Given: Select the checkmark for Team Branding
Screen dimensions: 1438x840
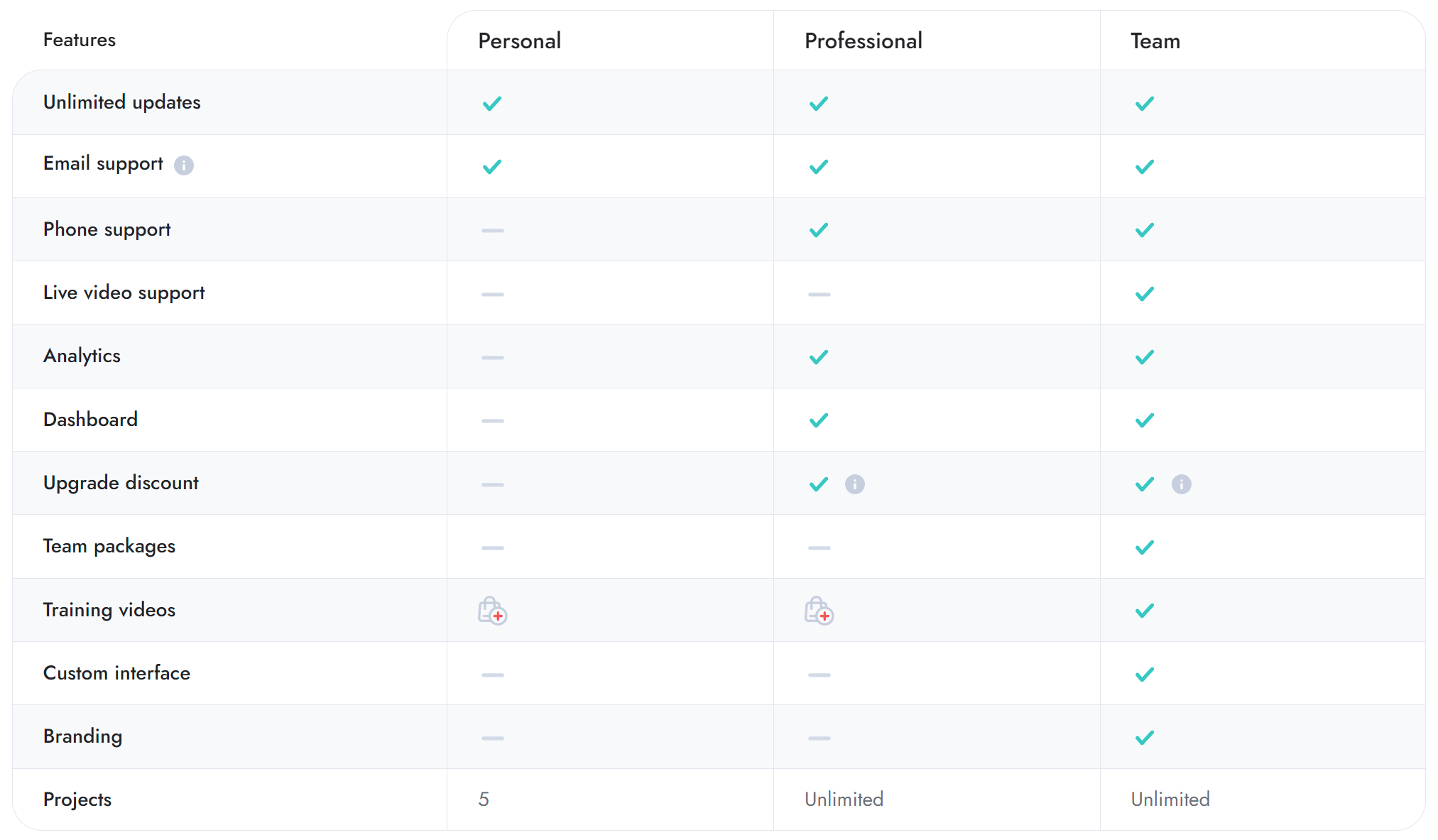Looking at the screenshot, I should coord(1144,737).
